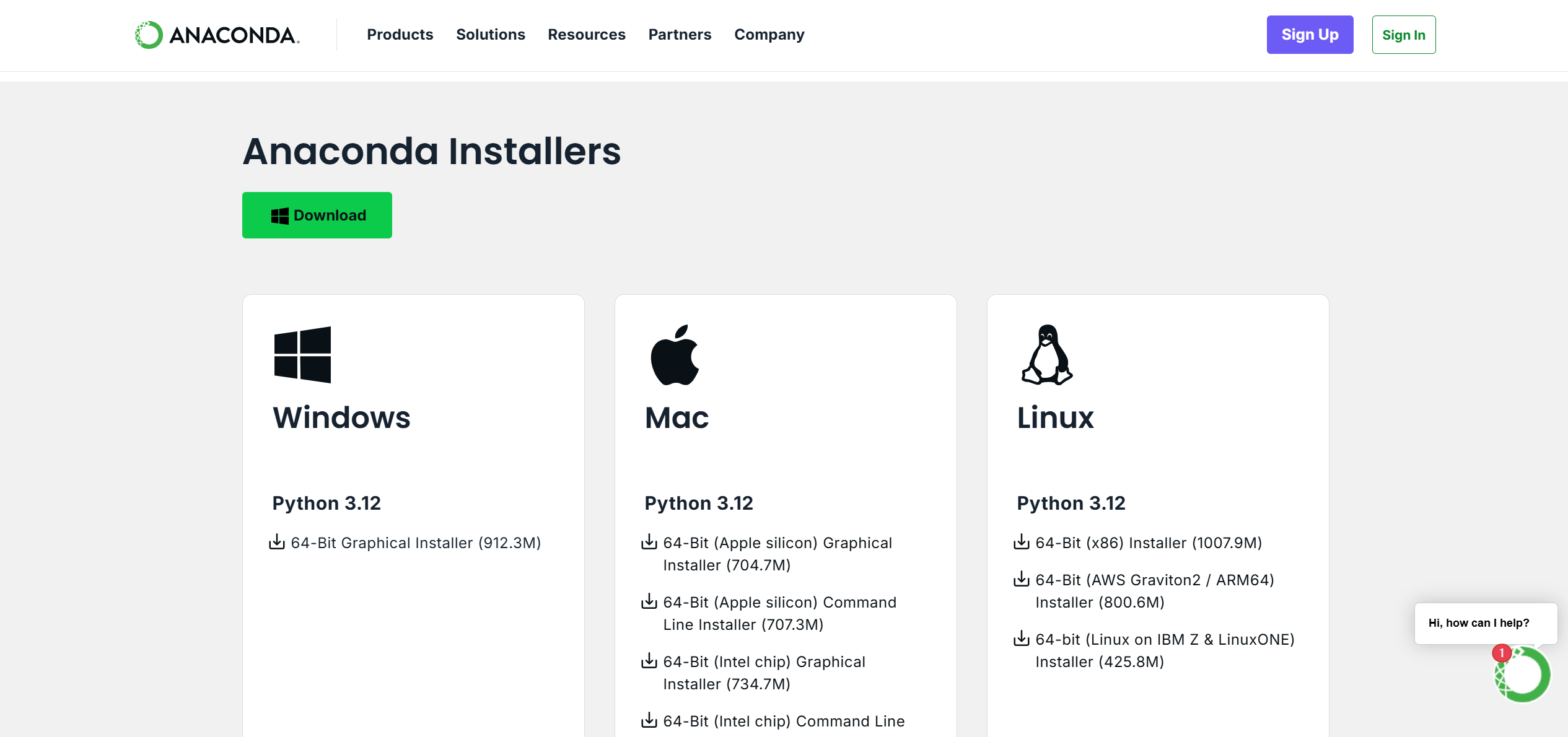The image size is (1568, 737).
Task: Click the Apple logo icon in Mac card
Action: click(675, 355)
